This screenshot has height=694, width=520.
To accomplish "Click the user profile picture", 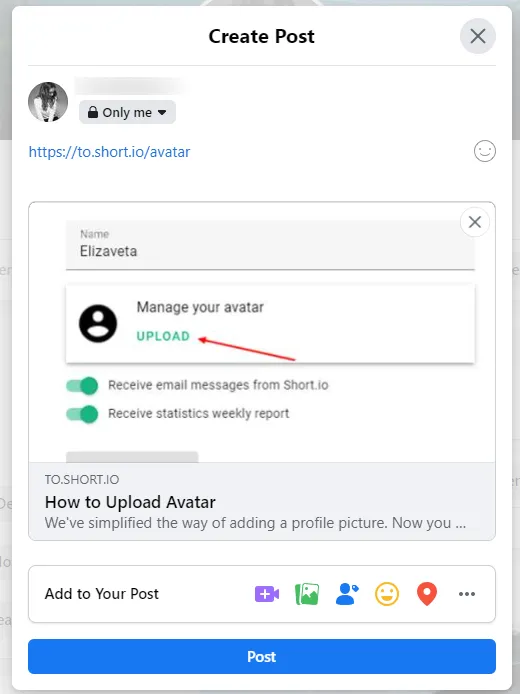I will click(x=48, y=102).
